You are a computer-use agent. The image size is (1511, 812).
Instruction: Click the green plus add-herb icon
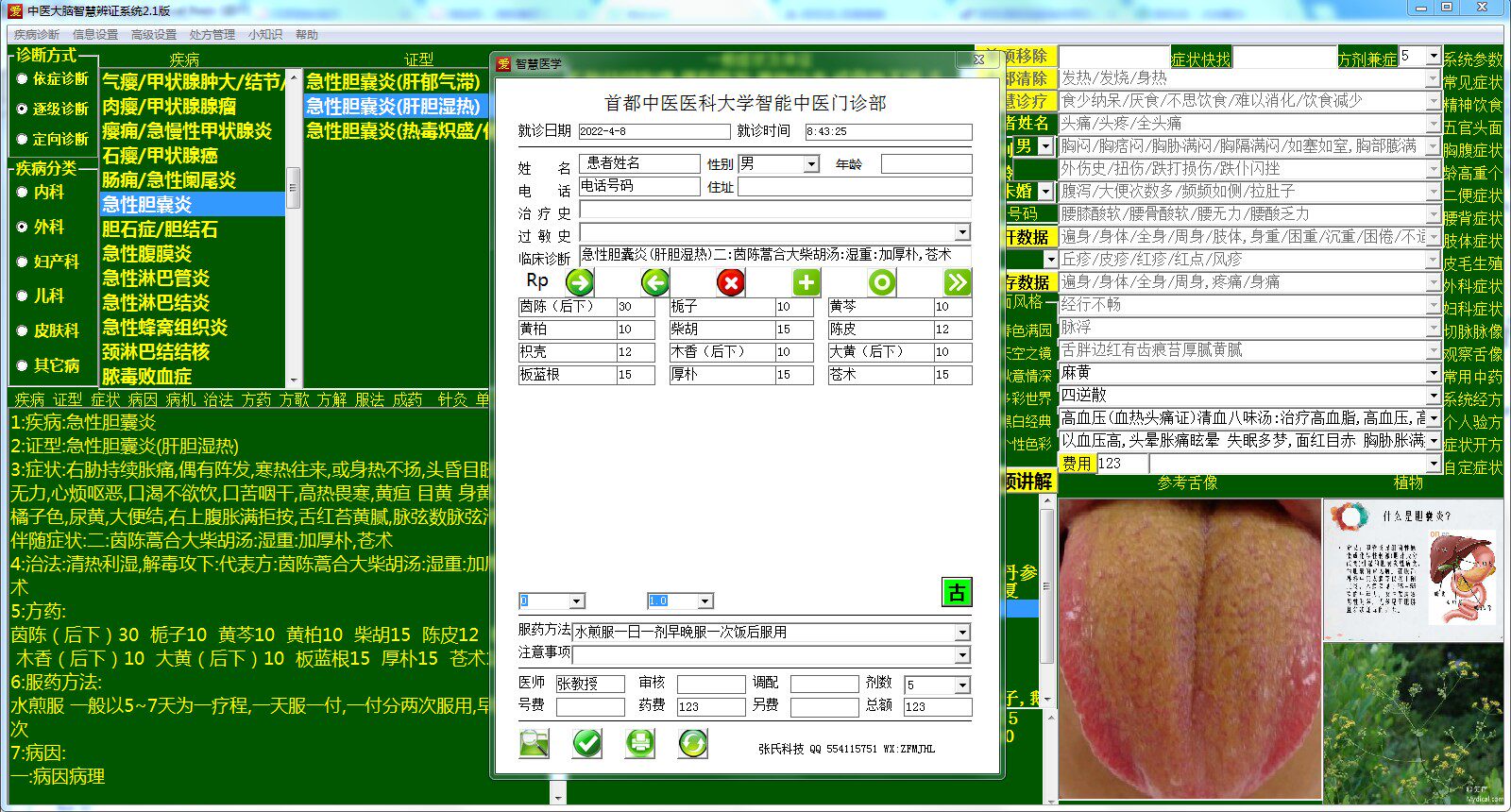click(806, 281)
